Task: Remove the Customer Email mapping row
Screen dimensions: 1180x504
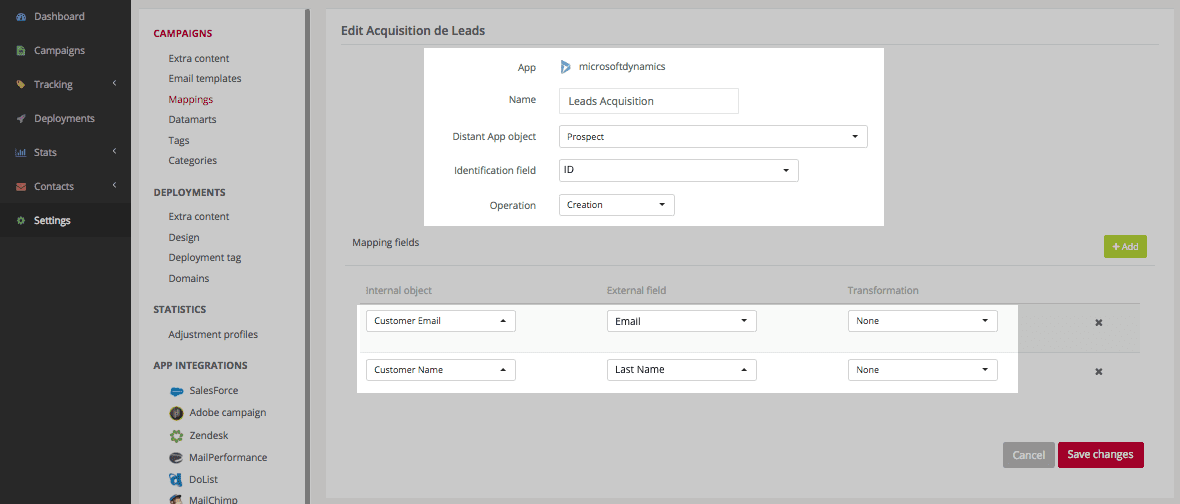Action: [x=1099, y=322]
